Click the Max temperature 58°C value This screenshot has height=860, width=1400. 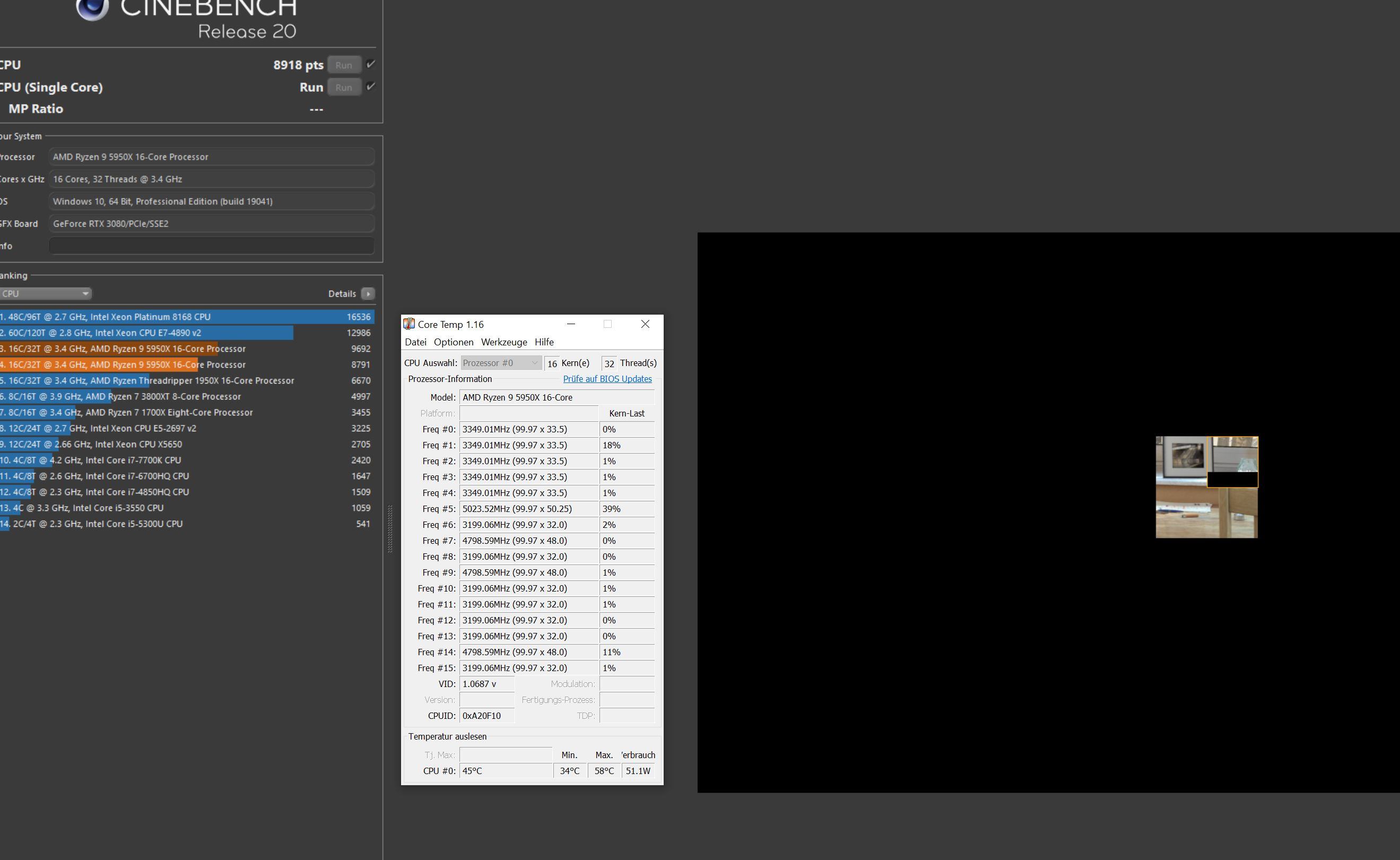click(604, 771)
